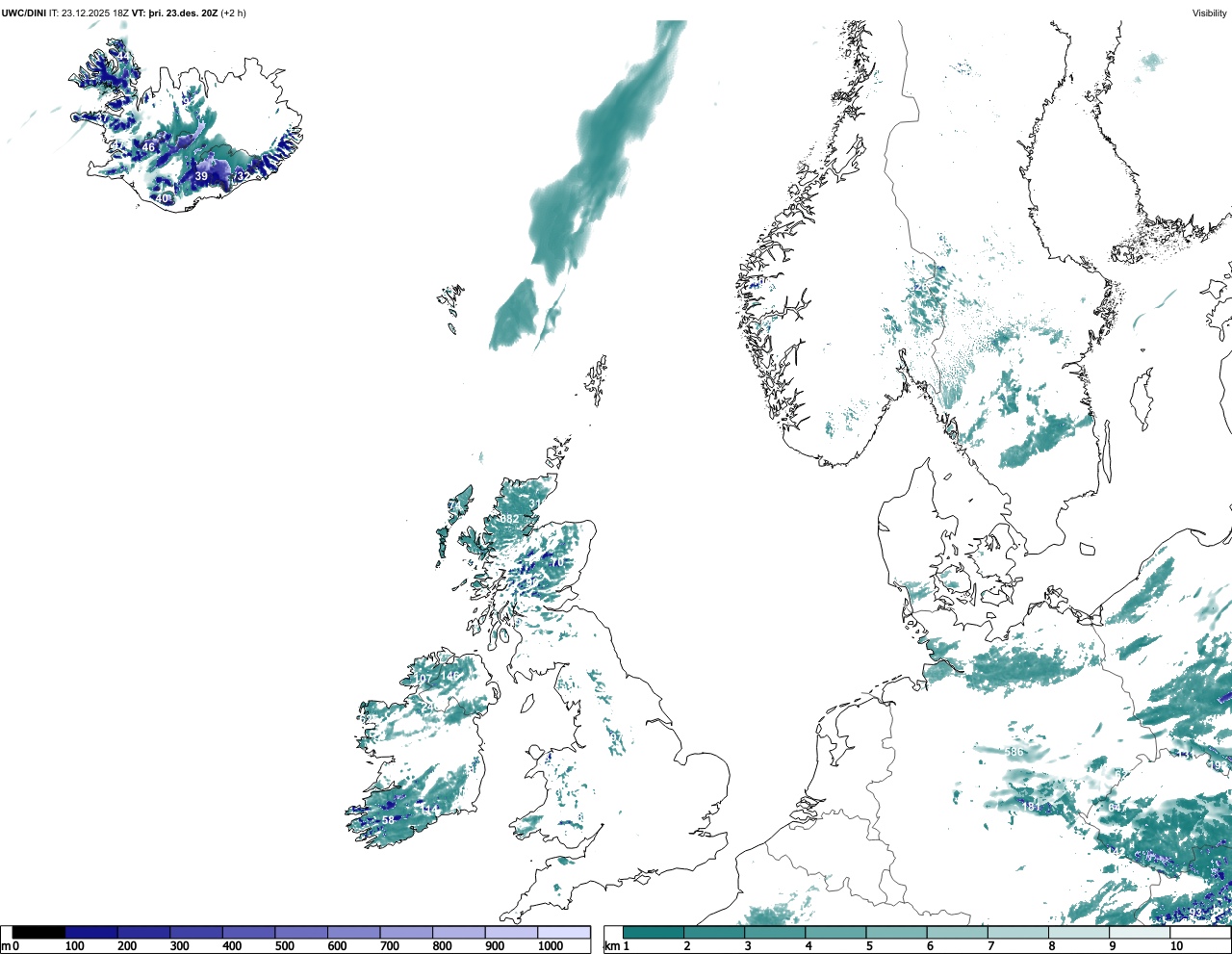Click the 'km 1' label on the kilometer legend

(x=617, y=946)
